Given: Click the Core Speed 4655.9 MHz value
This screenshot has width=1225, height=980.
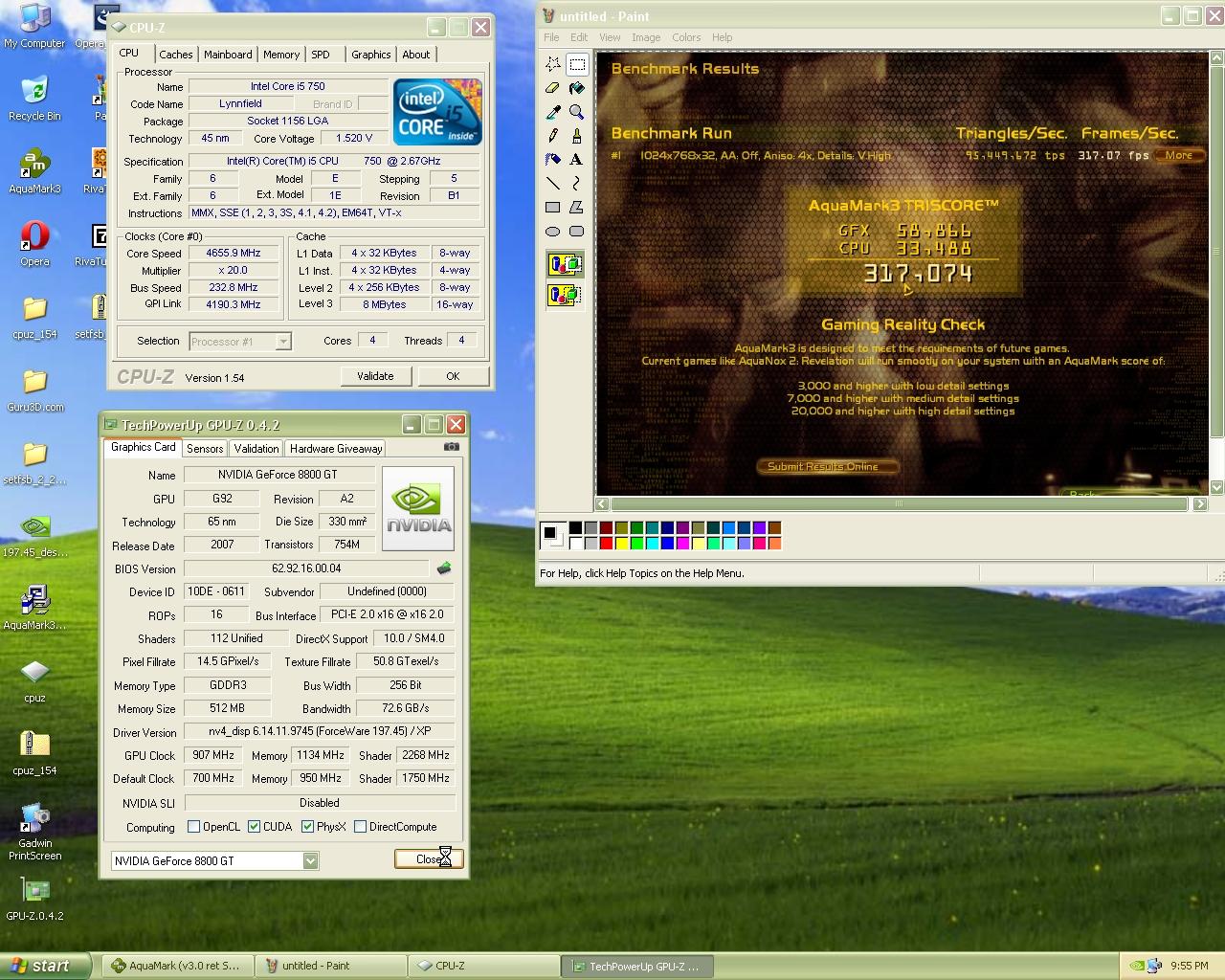Looking at the screenshot, I should [234, 254].
